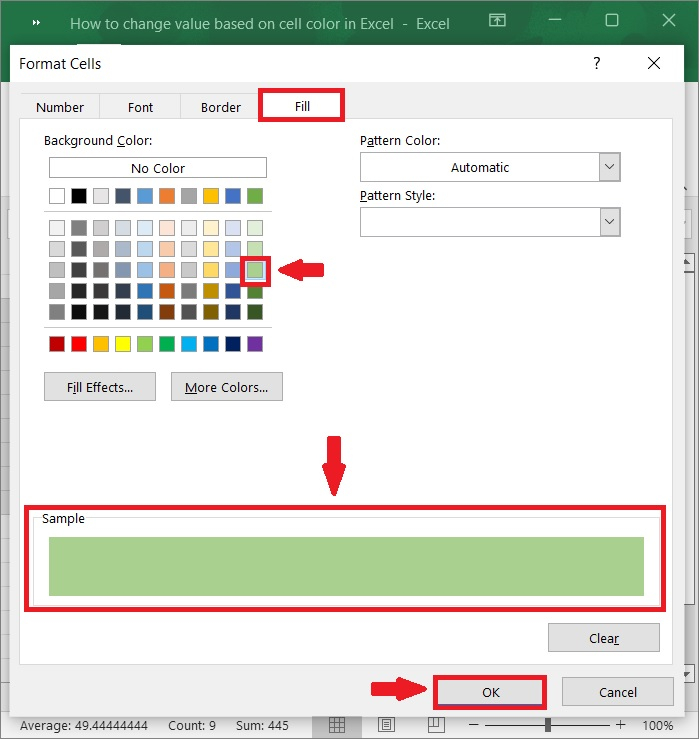This screenshot has width=700, height=739.
Task: Open the Border tab
Action: pyautogui.click(x=220, y=107)
